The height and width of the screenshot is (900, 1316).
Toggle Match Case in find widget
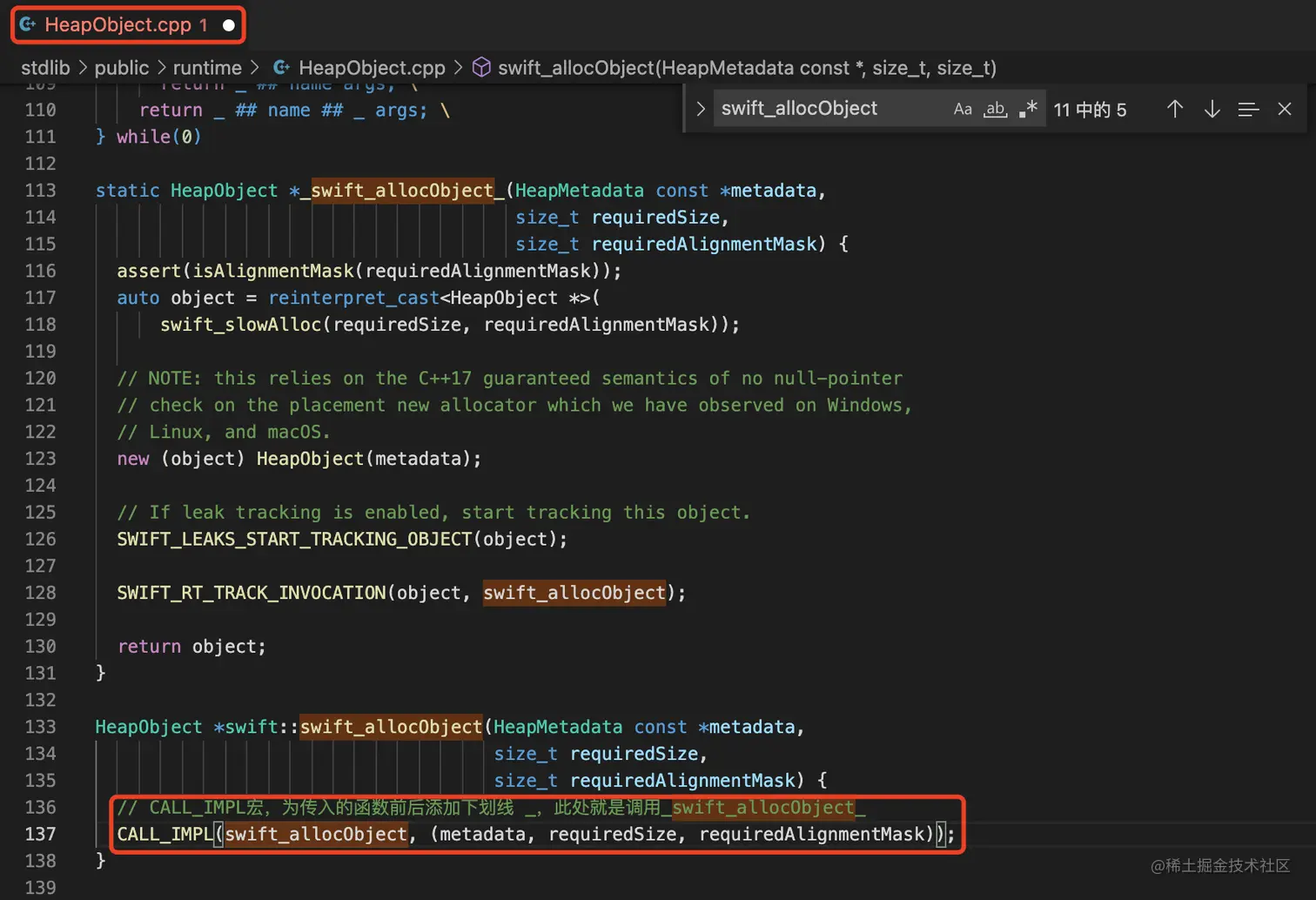pos(963,109)
